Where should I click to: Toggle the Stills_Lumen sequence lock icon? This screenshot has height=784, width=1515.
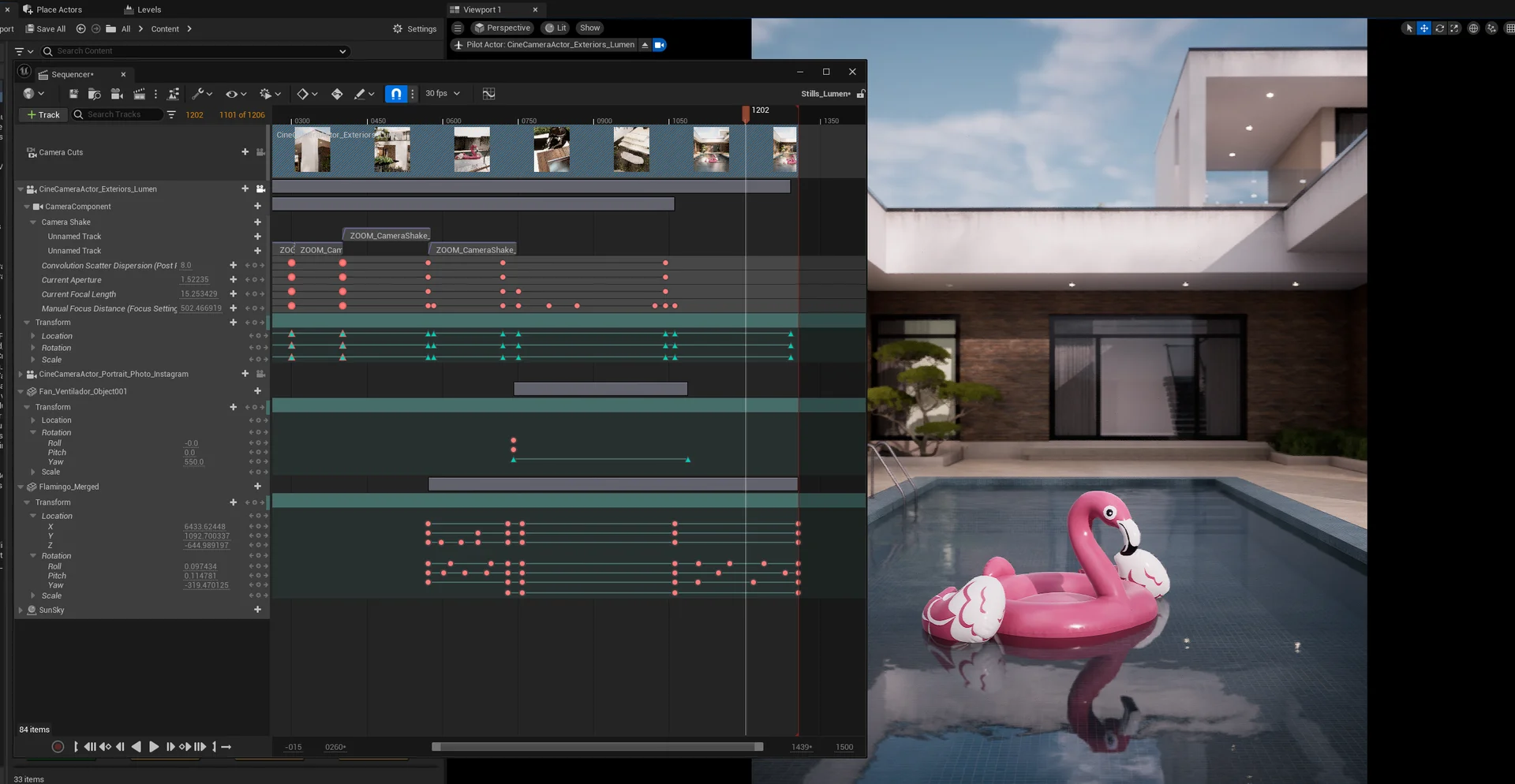861,94
